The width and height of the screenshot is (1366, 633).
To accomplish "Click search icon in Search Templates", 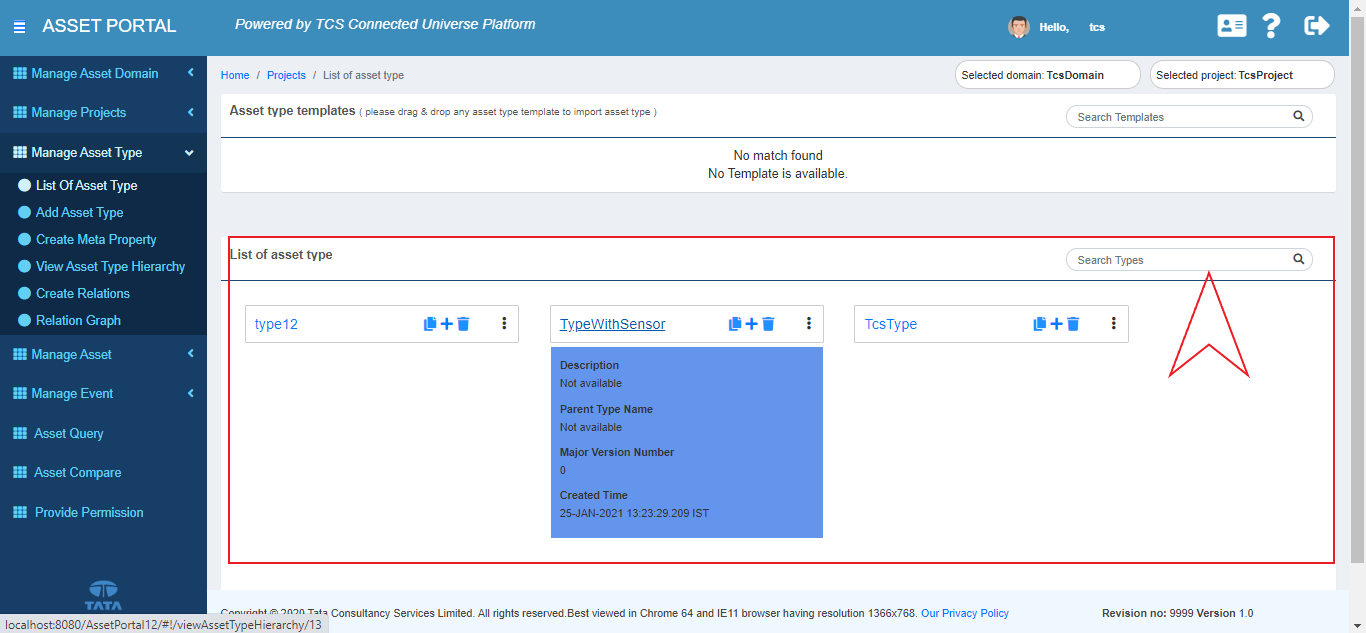I will [x=1298, y=116].
